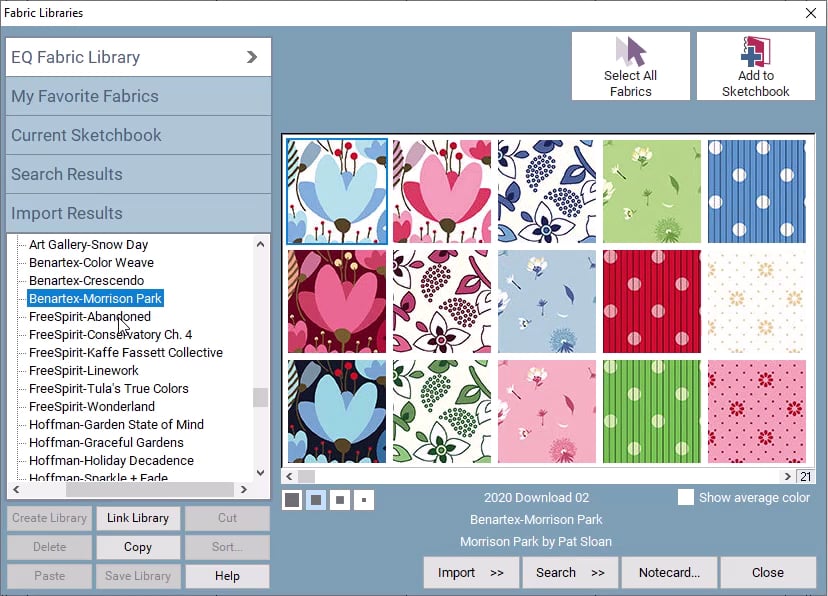
Task: Open the Search dropdown button
Action: (570, 572)
